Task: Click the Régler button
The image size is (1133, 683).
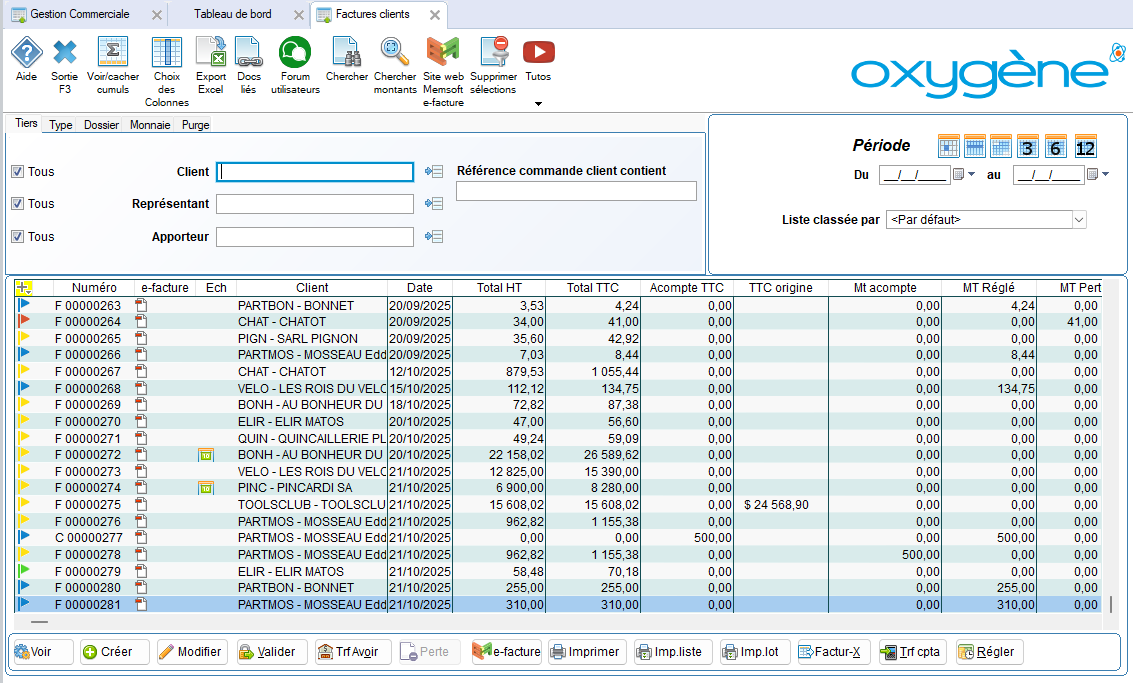Action: (989, 652)
